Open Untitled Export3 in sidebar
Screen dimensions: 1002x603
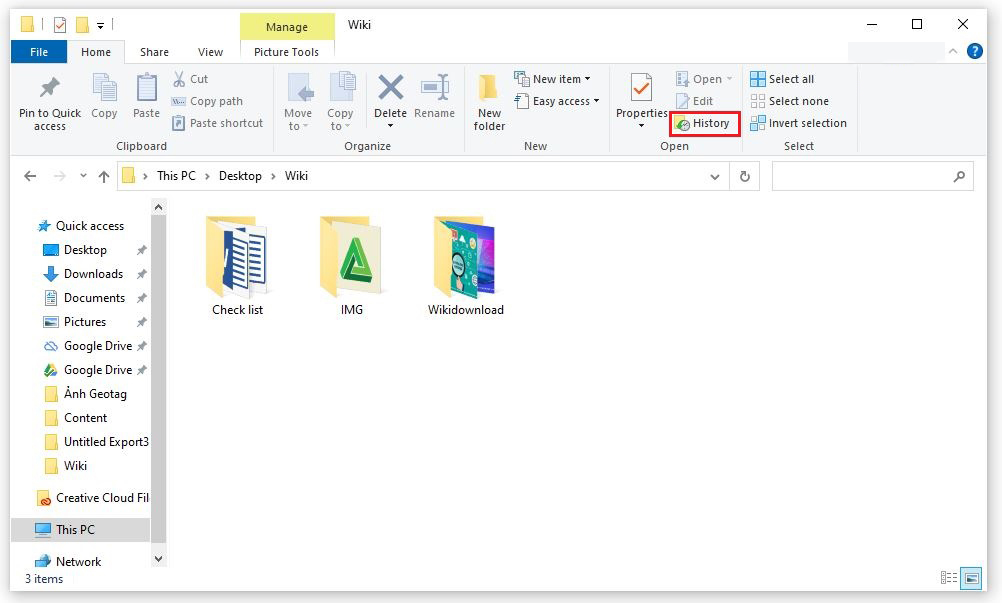[x=96, y=442]
